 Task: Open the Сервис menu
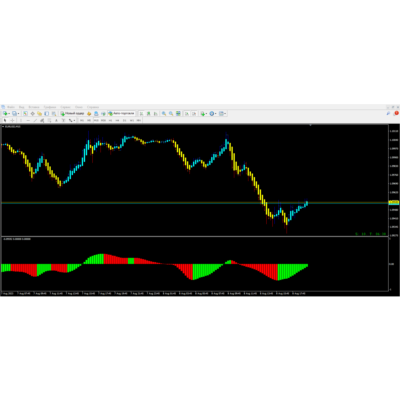(x=65, y=107)
